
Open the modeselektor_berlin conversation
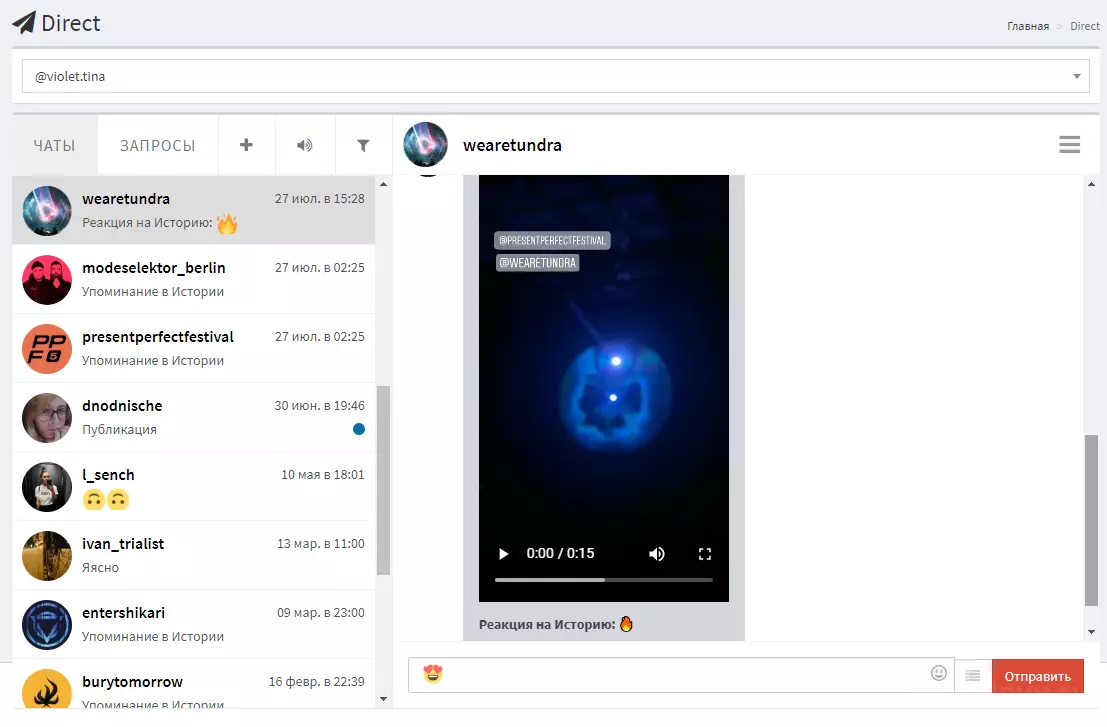click(x=193, y=280)
